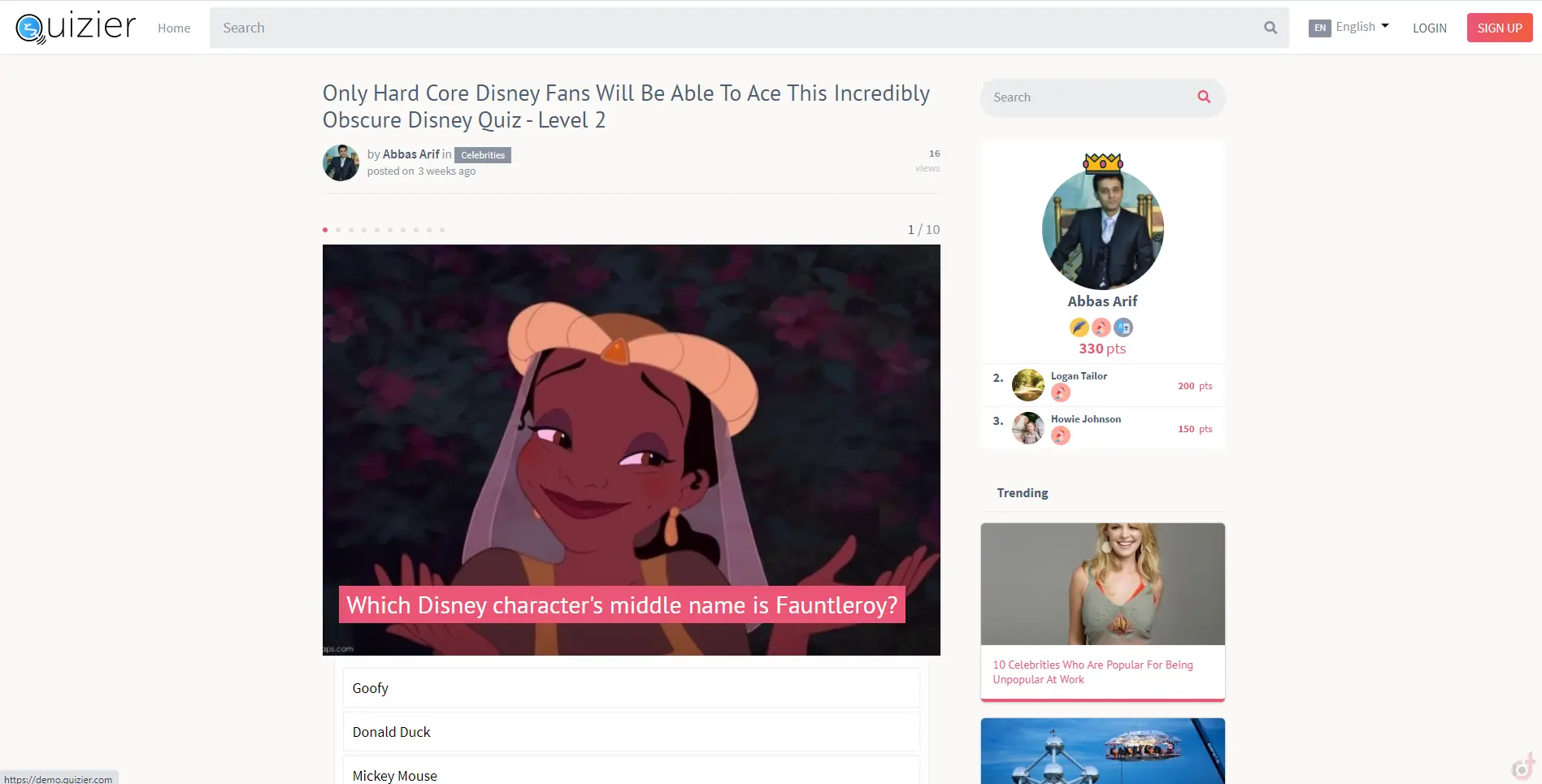Click Logan Tailor's profile picture

pyautogui.click(x=1027, y=385)
